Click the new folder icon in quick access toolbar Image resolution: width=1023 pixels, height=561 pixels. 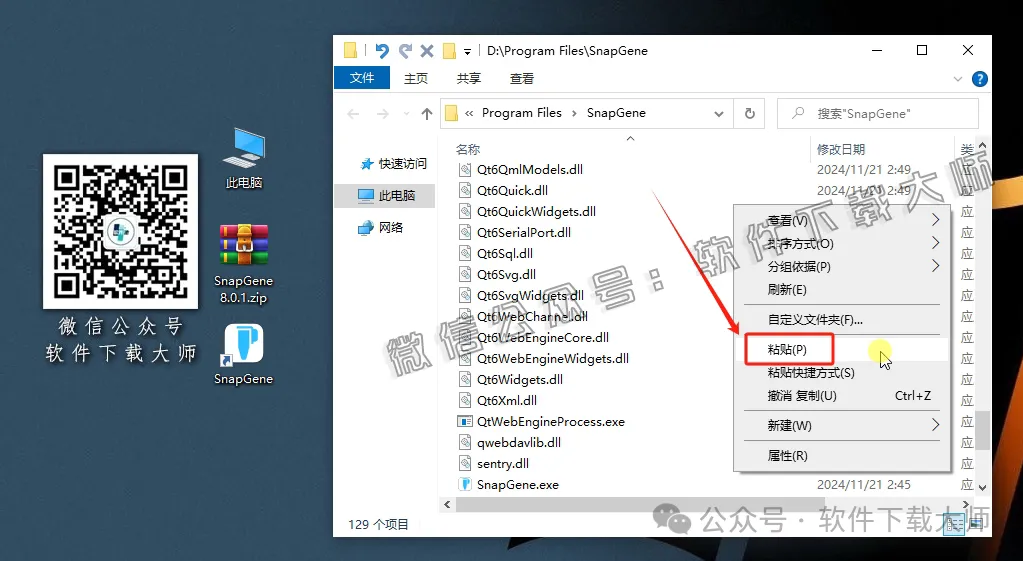pos(449,50)
